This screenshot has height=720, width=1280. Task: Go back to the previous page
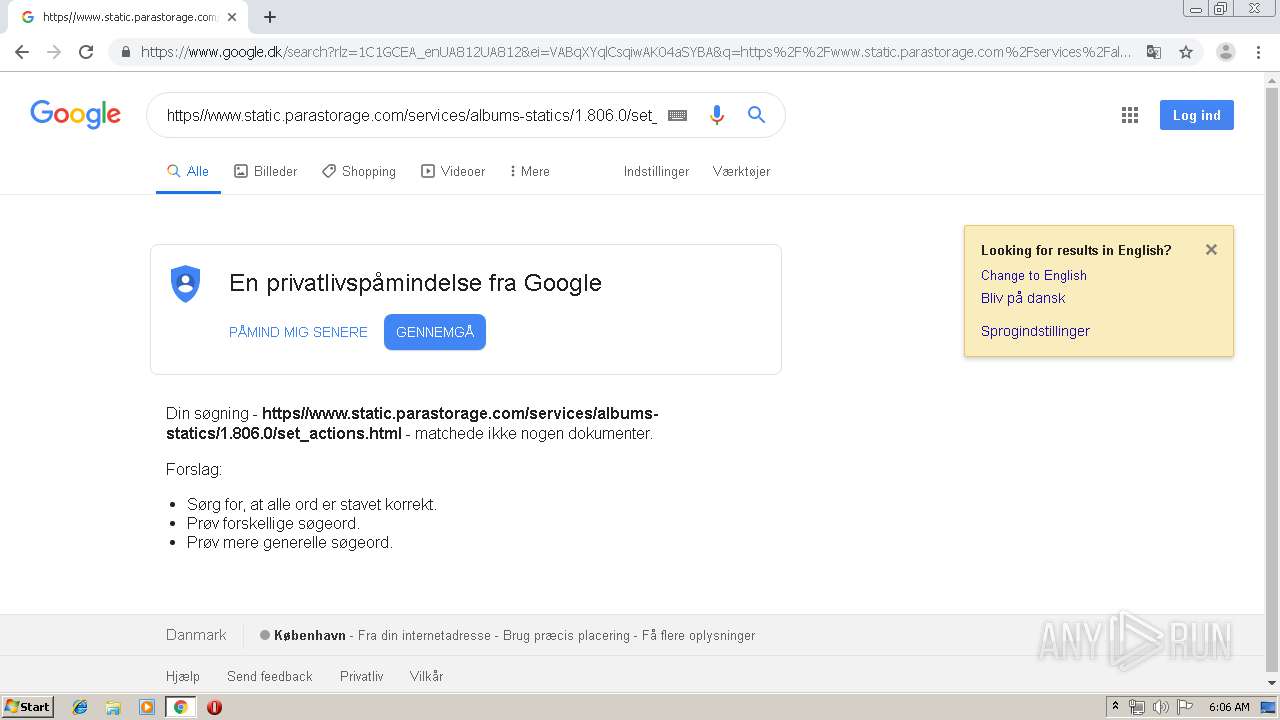pyautogui.click(x=22, y=52)
